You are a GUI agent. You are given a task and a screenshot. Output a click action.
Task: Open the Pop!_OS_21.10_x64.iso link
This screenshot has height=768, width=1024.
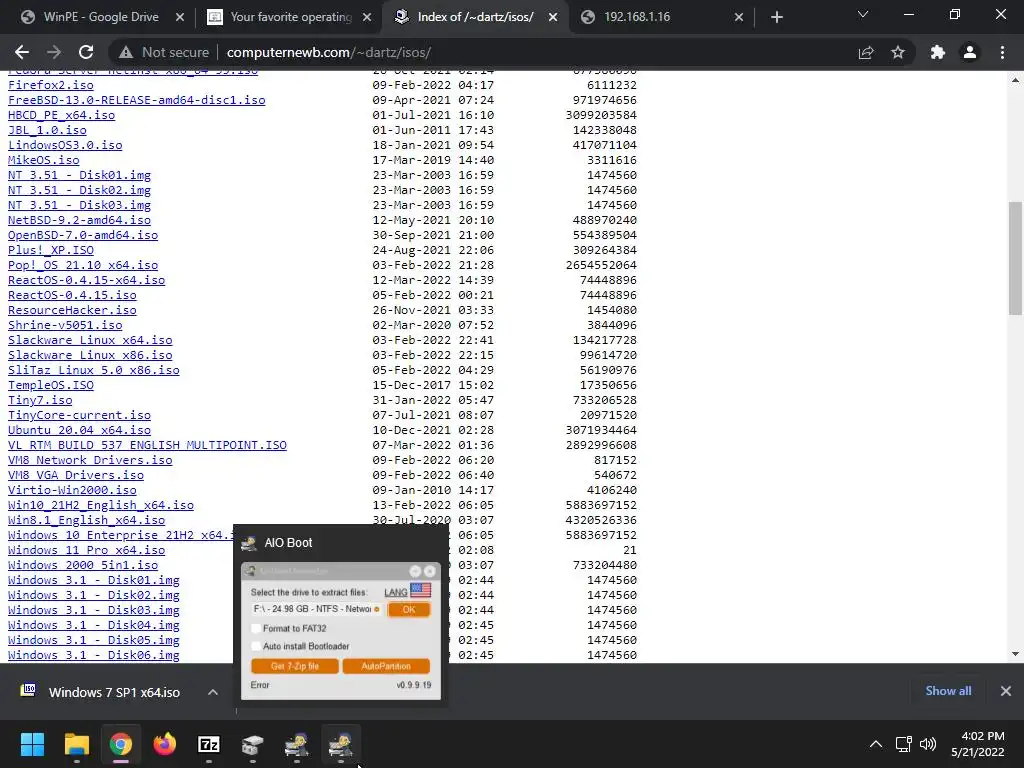tap(83, 265)
